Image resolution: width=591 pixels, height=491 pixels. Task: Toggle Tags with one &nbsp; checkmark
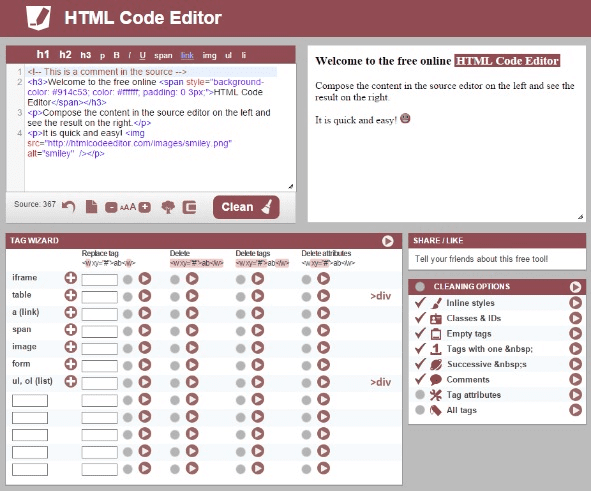pyautogui.click(x=420, y=349)
